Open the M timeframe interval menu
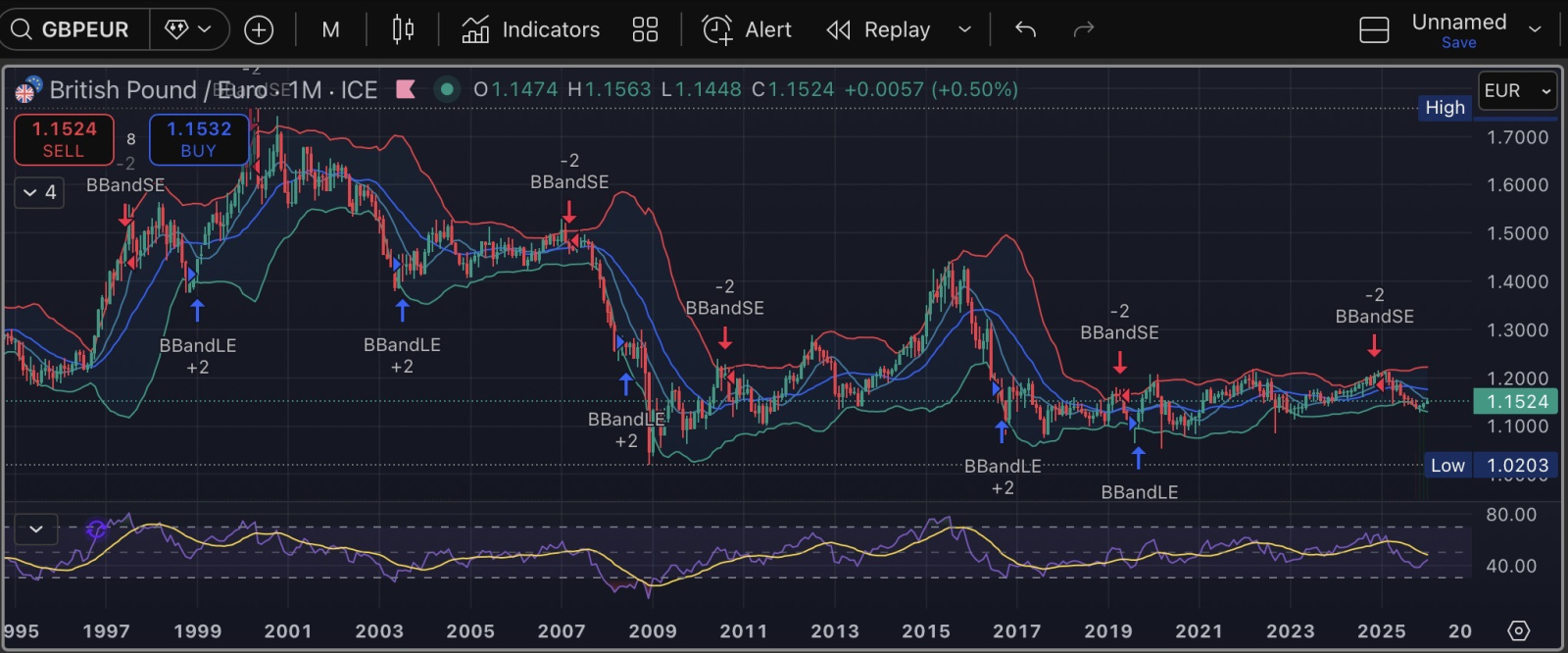Screen dimensions: 1568x653 [x=330, y=29]
